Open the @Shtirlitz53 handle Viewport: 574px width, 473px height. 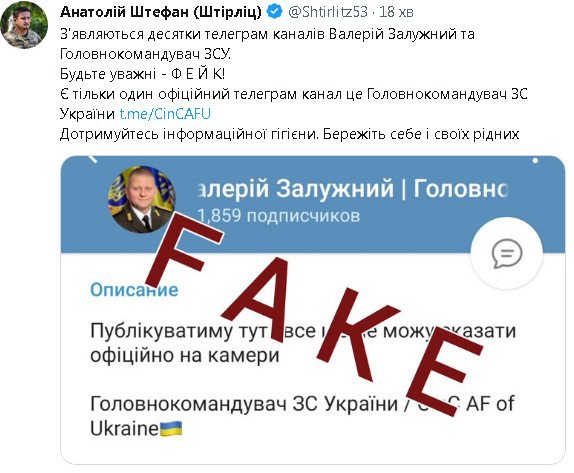coord(328,12)
